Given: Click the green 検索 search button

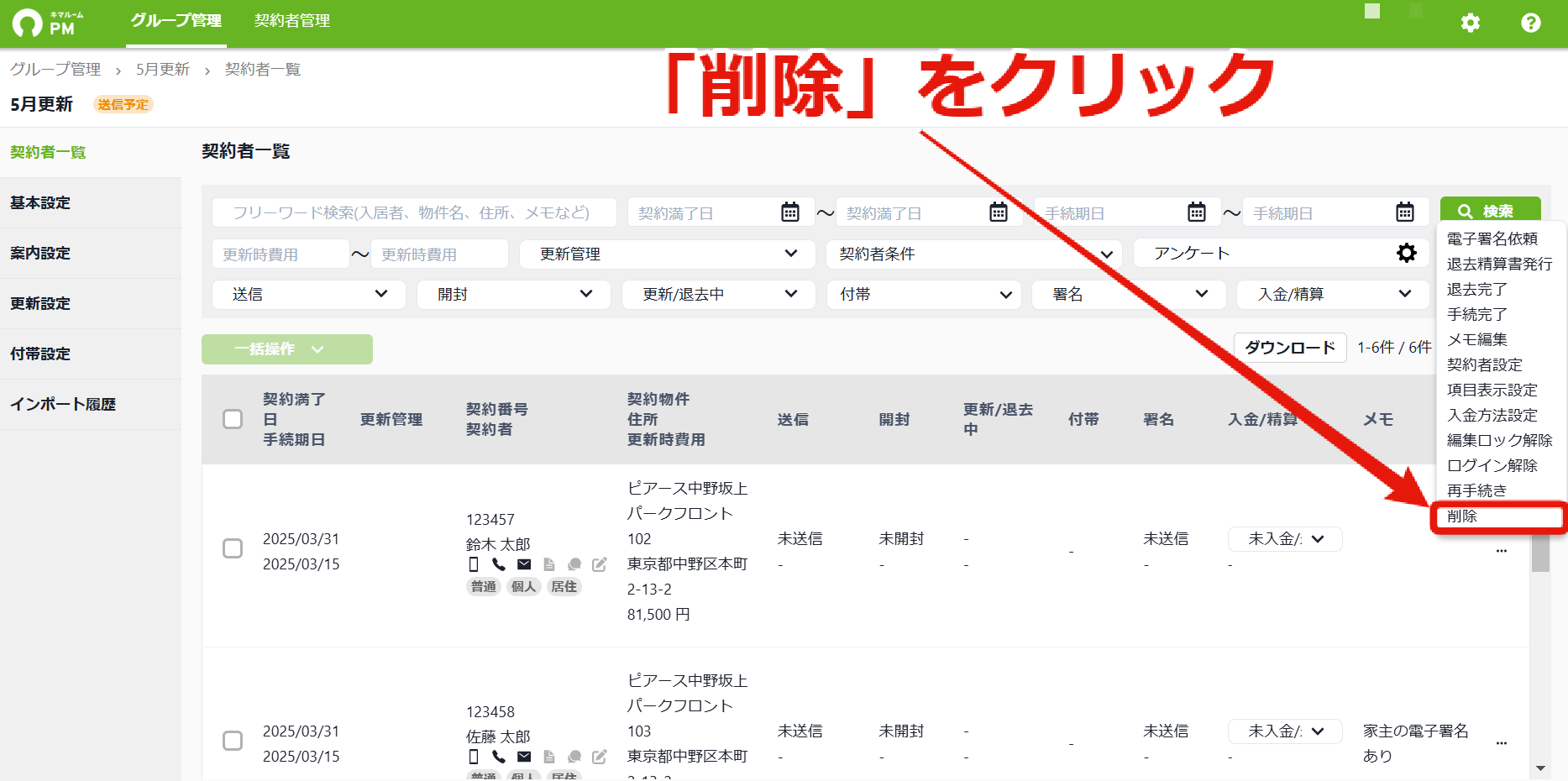Looking at the screenshot, I should (1490, 210).
